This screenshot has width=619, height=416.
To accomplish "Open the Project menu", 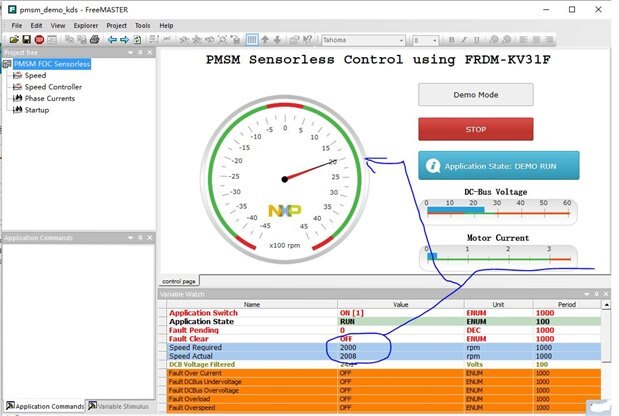I will click(x=116, y=26).
